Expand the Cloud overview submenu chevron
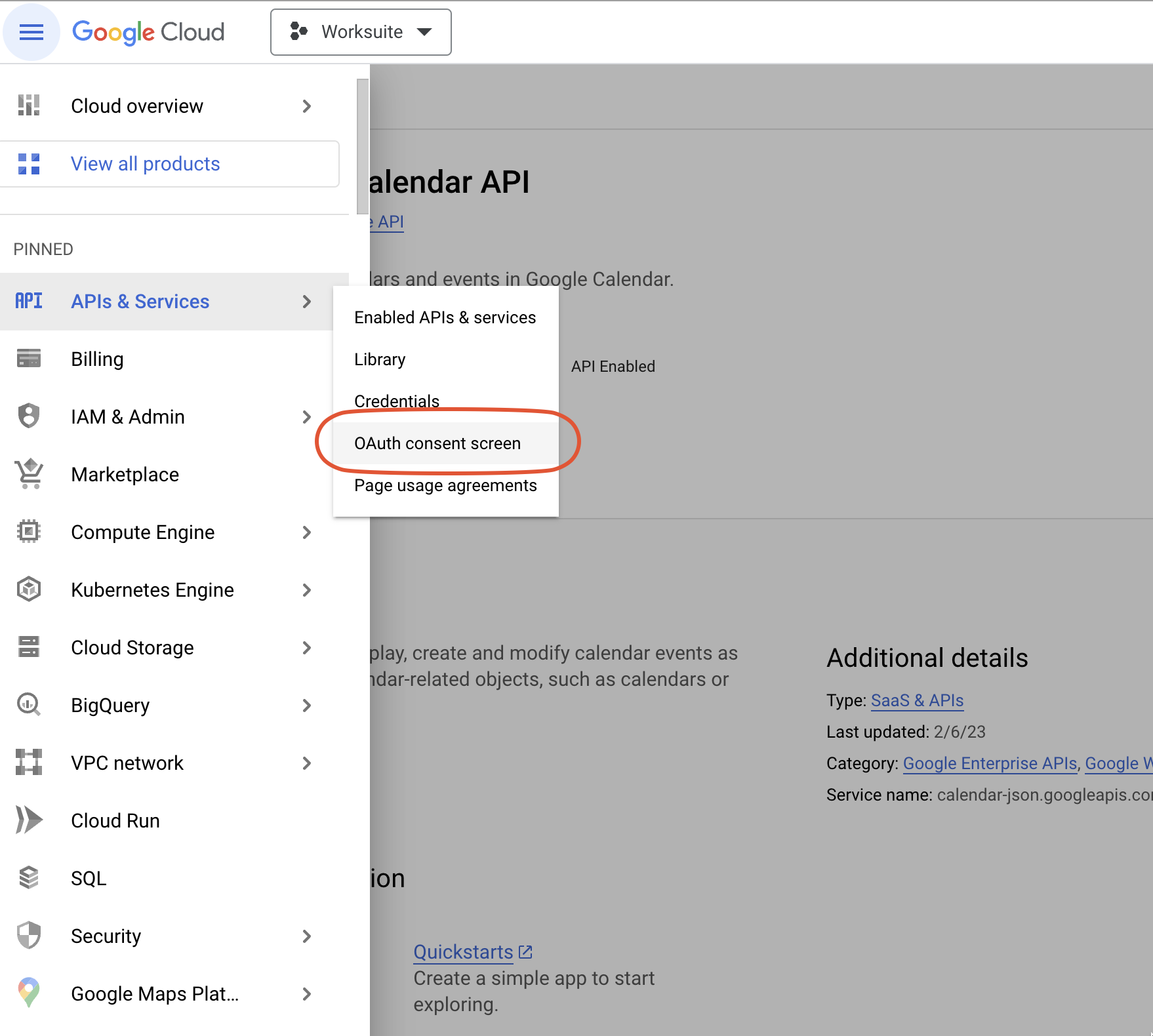 click(306, 106)
